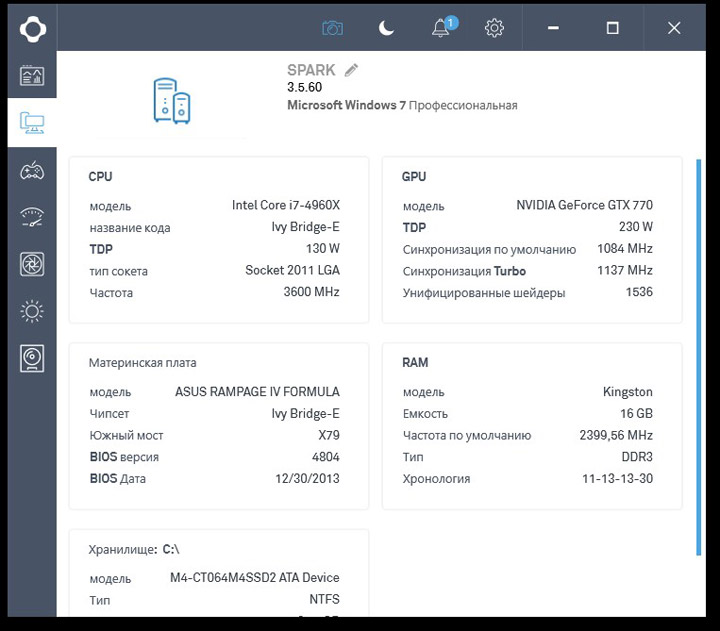Take a screenshot with the camera icon

click(x=332, y=28)
